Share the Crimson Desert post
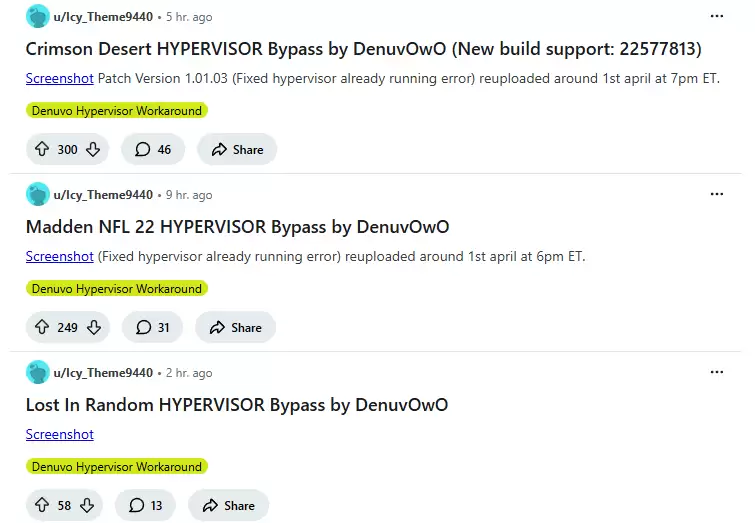 pyautogui.click(x=237, y=149)
